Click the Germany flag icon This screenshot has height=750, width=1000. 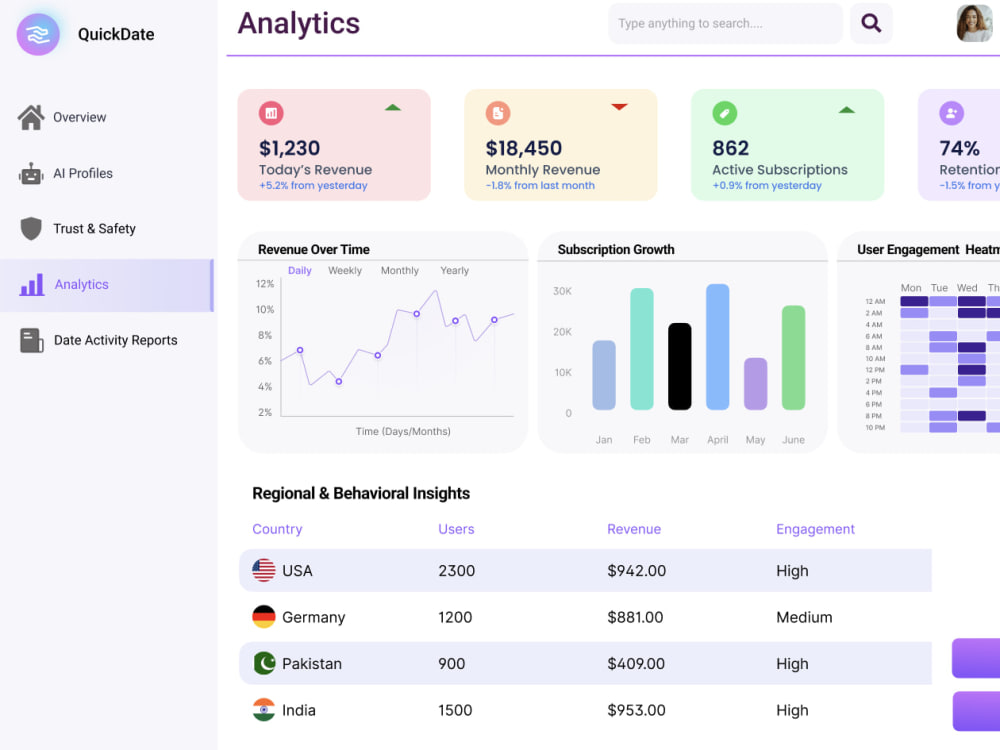264,617
